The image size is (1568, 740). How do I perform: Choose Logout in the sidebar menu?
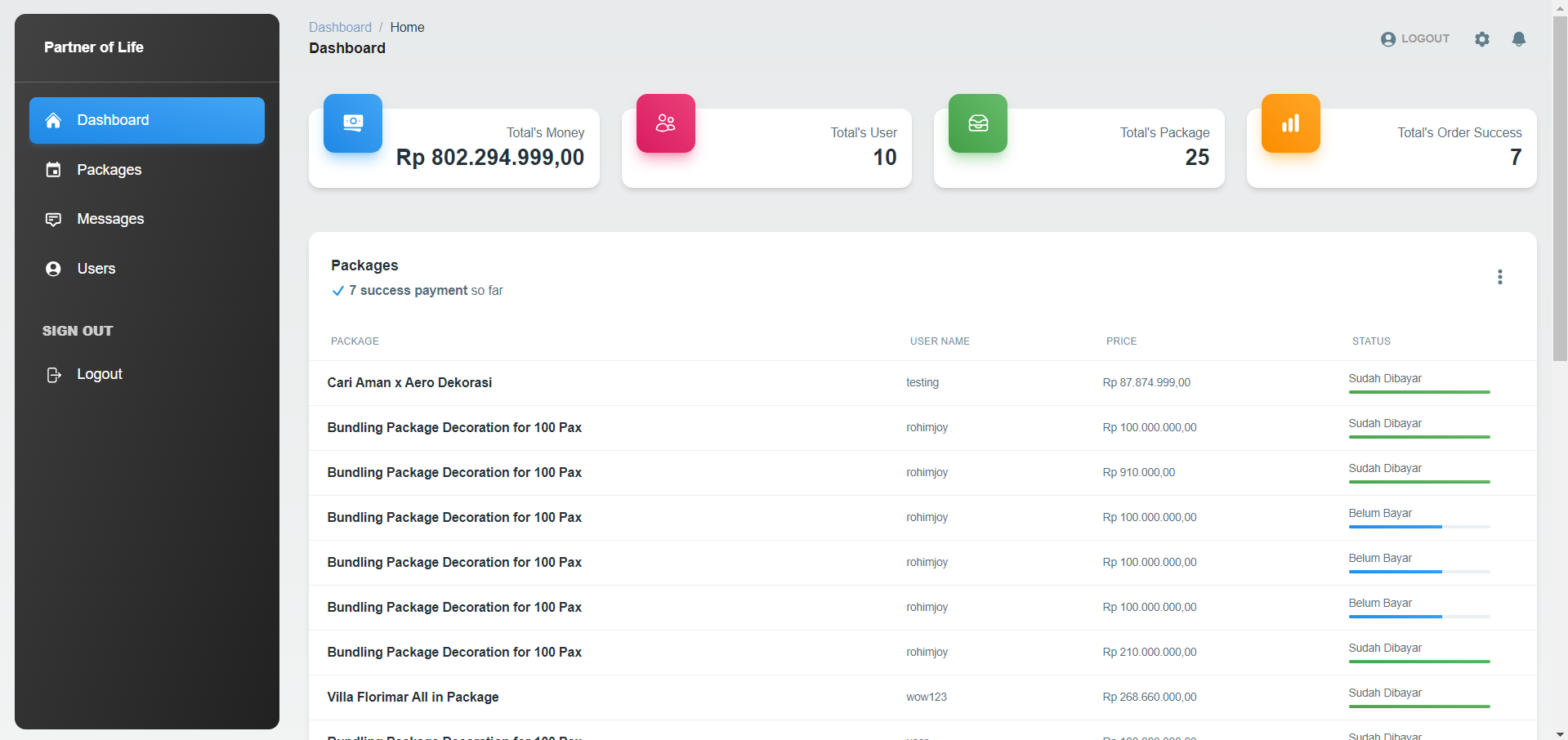click(x=147, y=374)
